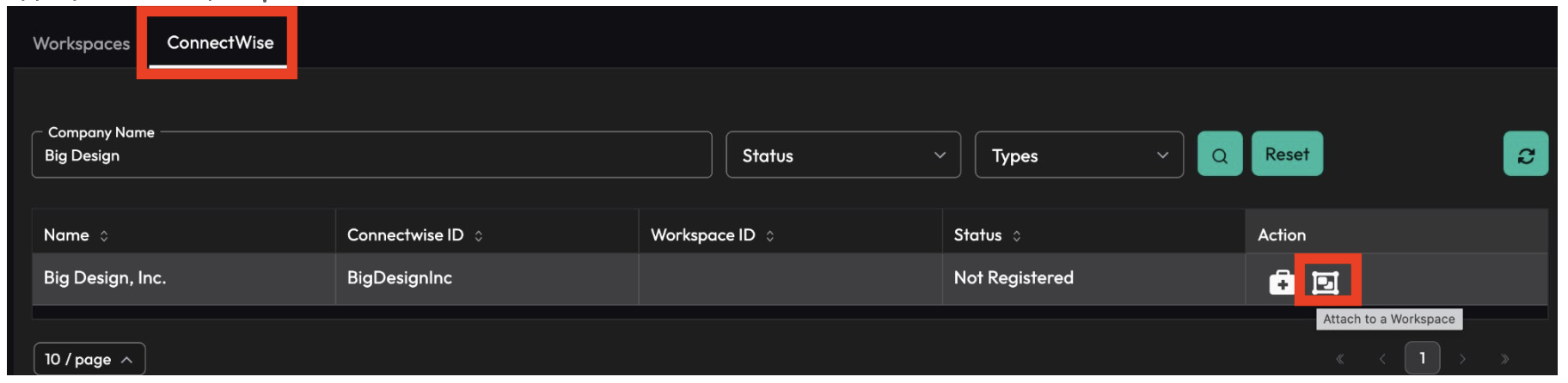1568x383 pixels.
Task: Switch to the Workspaces tab
Action: coord(81,43)
